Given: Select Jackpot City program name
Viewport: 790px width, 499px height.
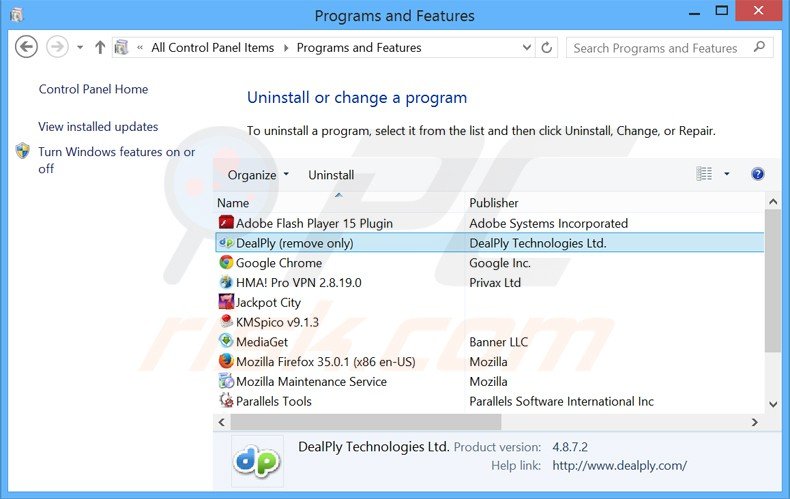Looking at the screenshot, I should pos(268,302).
